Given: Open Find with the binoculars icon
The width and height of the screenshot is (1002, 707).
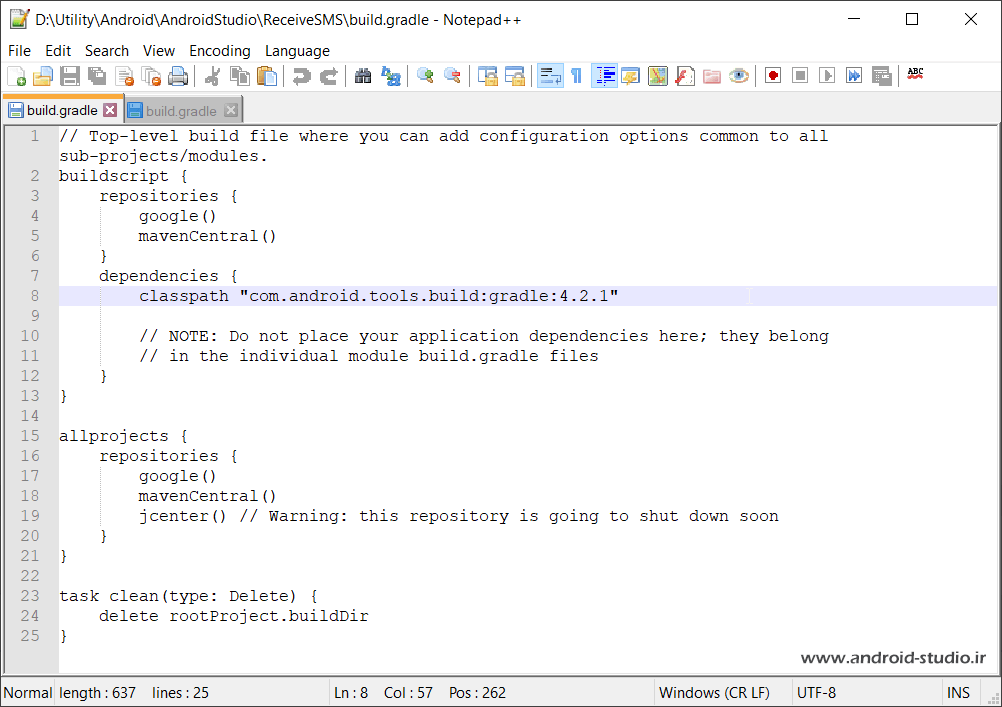Looking at the screenshot, I should click(363, 75).
